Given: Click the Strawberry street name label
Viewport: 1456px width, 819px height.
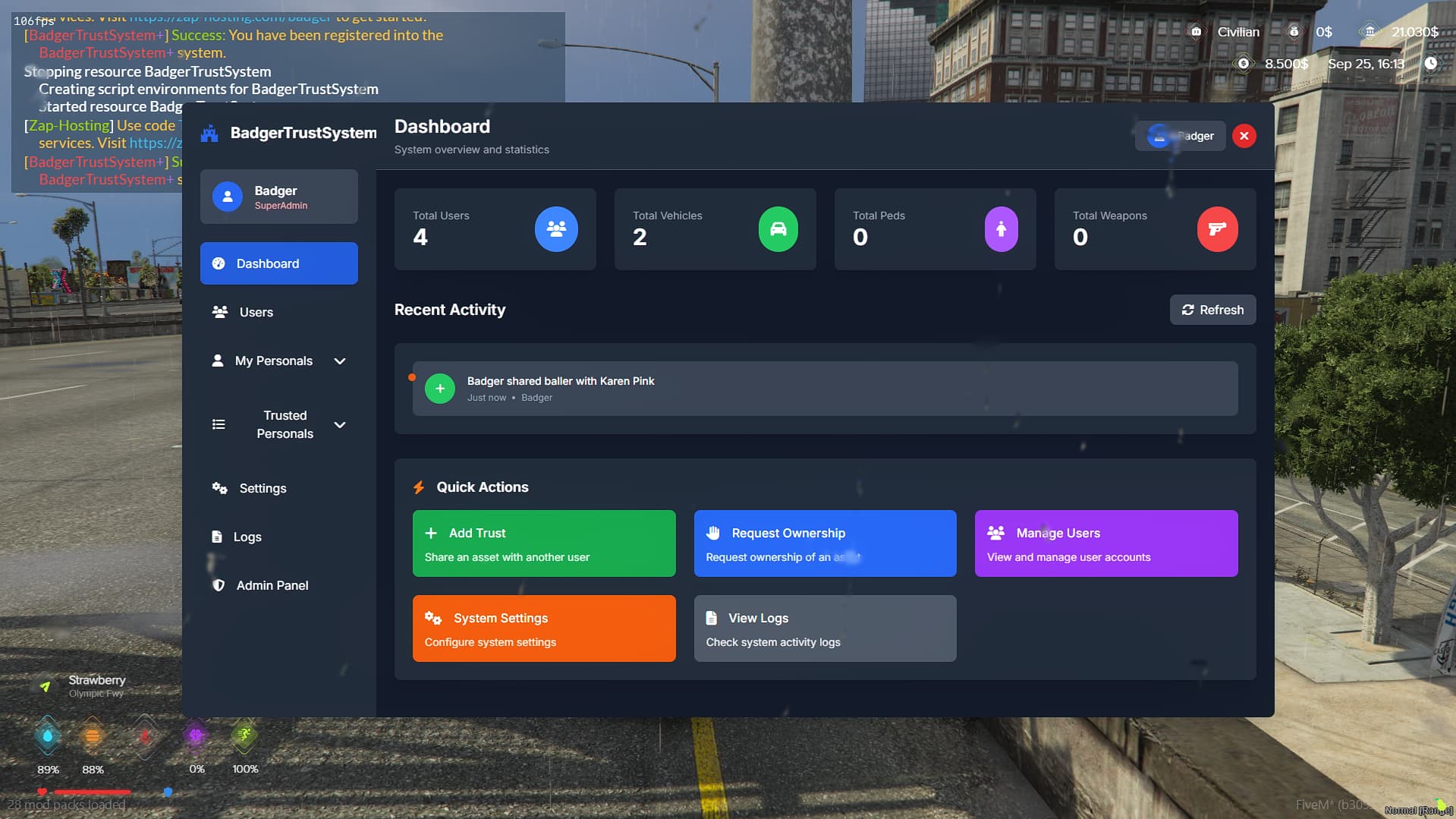Looking at the screenshot, I should [97, 680].
